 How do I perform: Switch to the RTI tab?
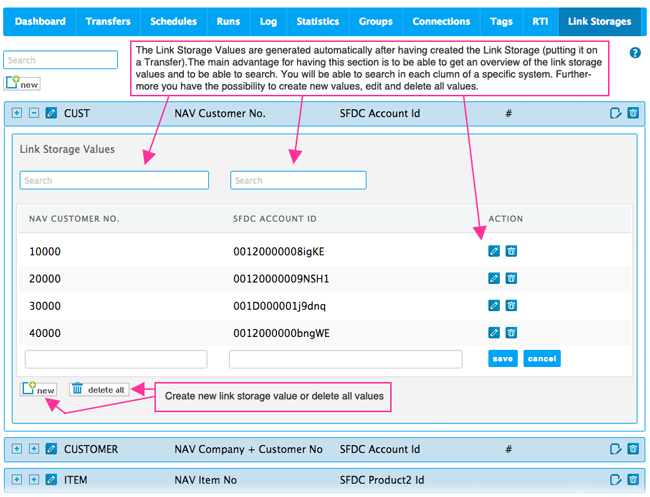(540, 22)
